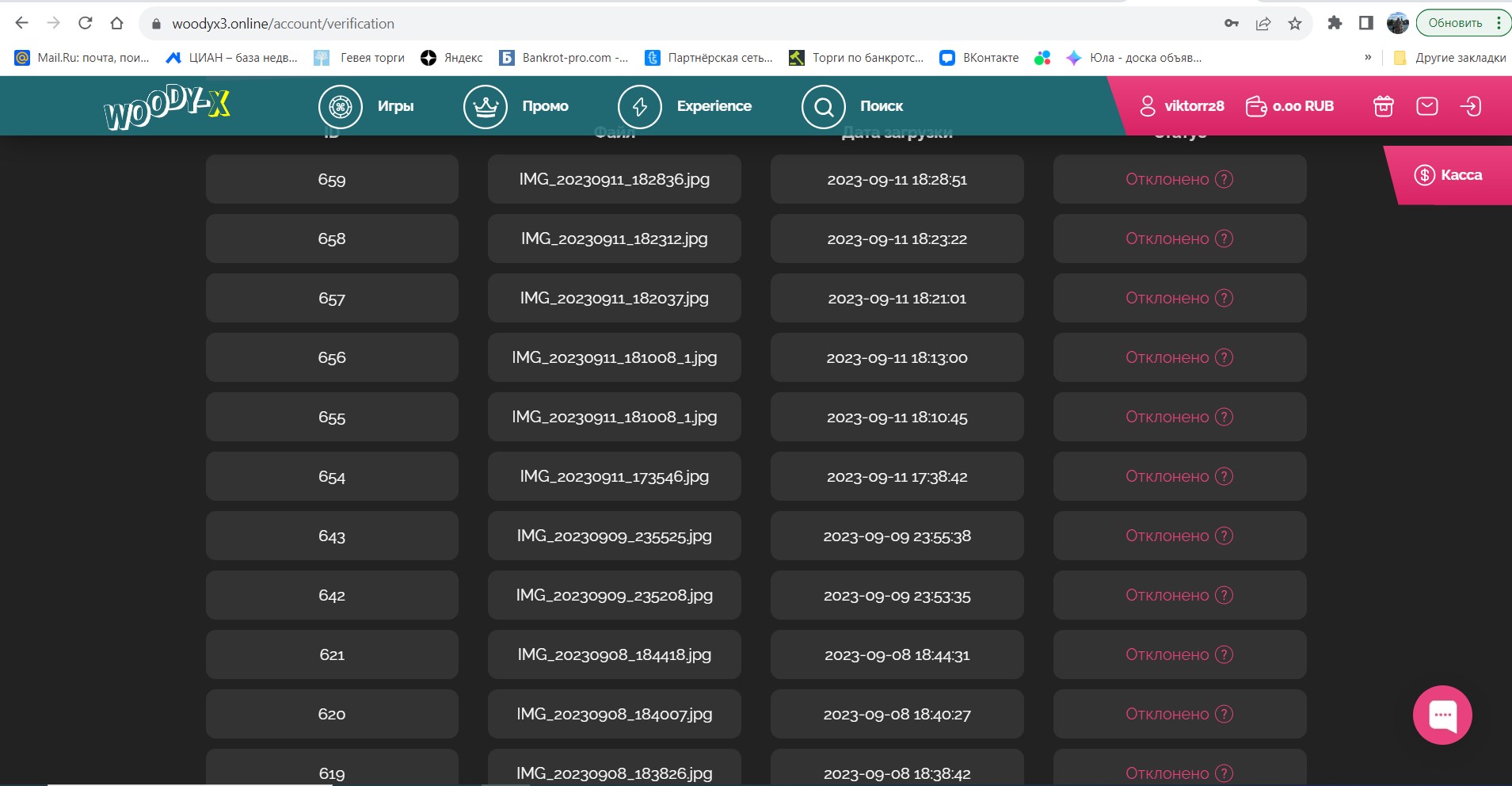
Task: Open Другие закладки folder
Action: (1449, 58)
